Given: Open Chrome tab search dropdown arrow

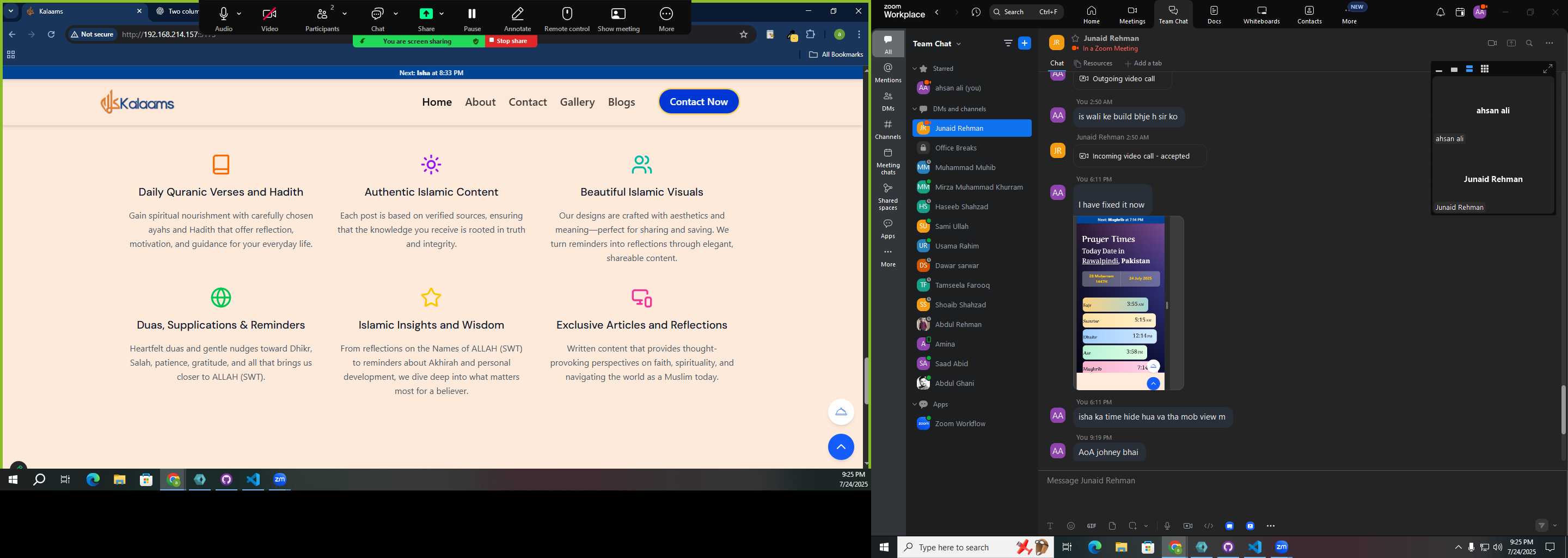Looking at the screenshot, I should coord(11,11).
